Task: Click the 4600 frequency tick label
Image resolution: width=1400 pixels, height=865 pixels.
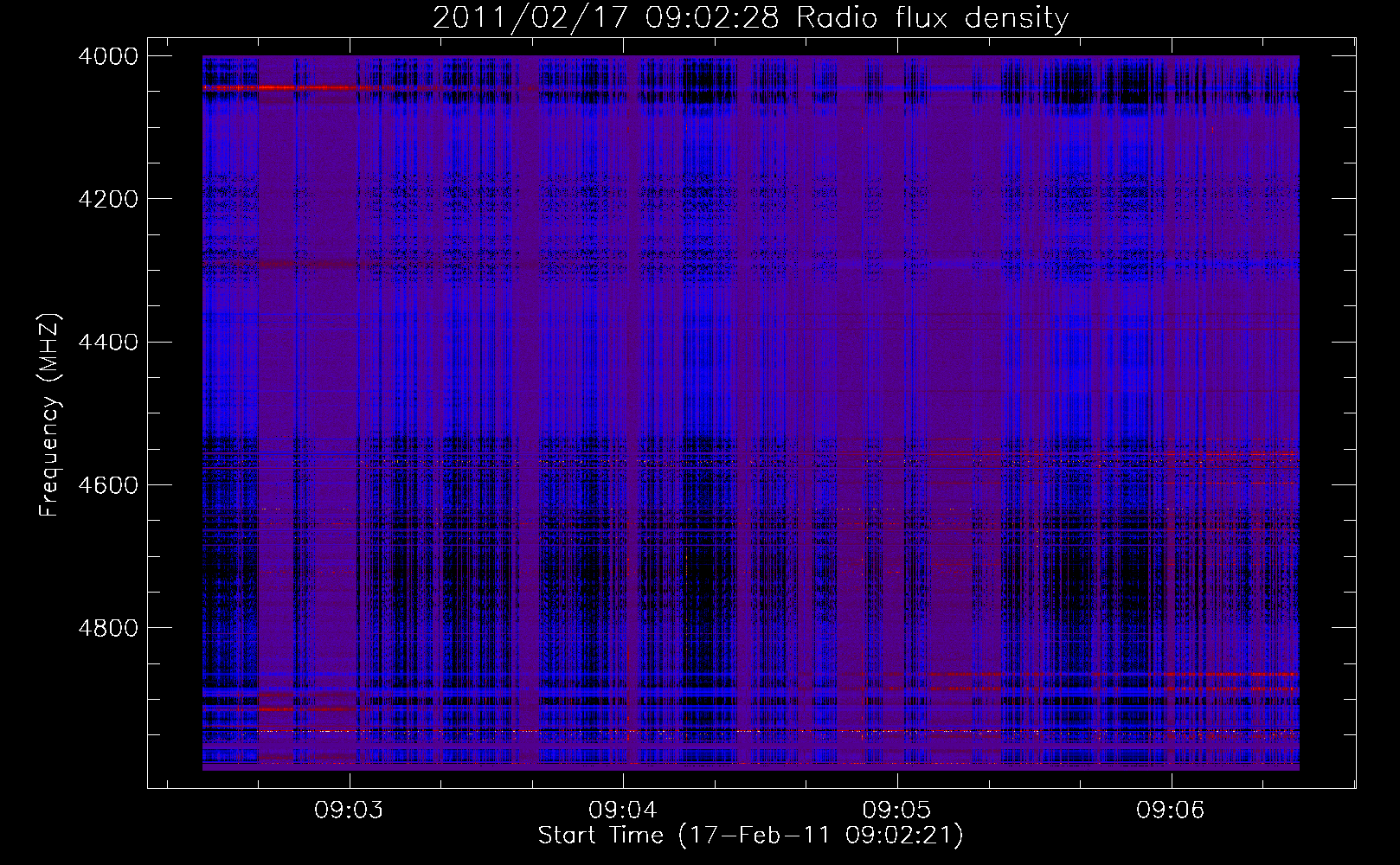Action: pos(108,485)
